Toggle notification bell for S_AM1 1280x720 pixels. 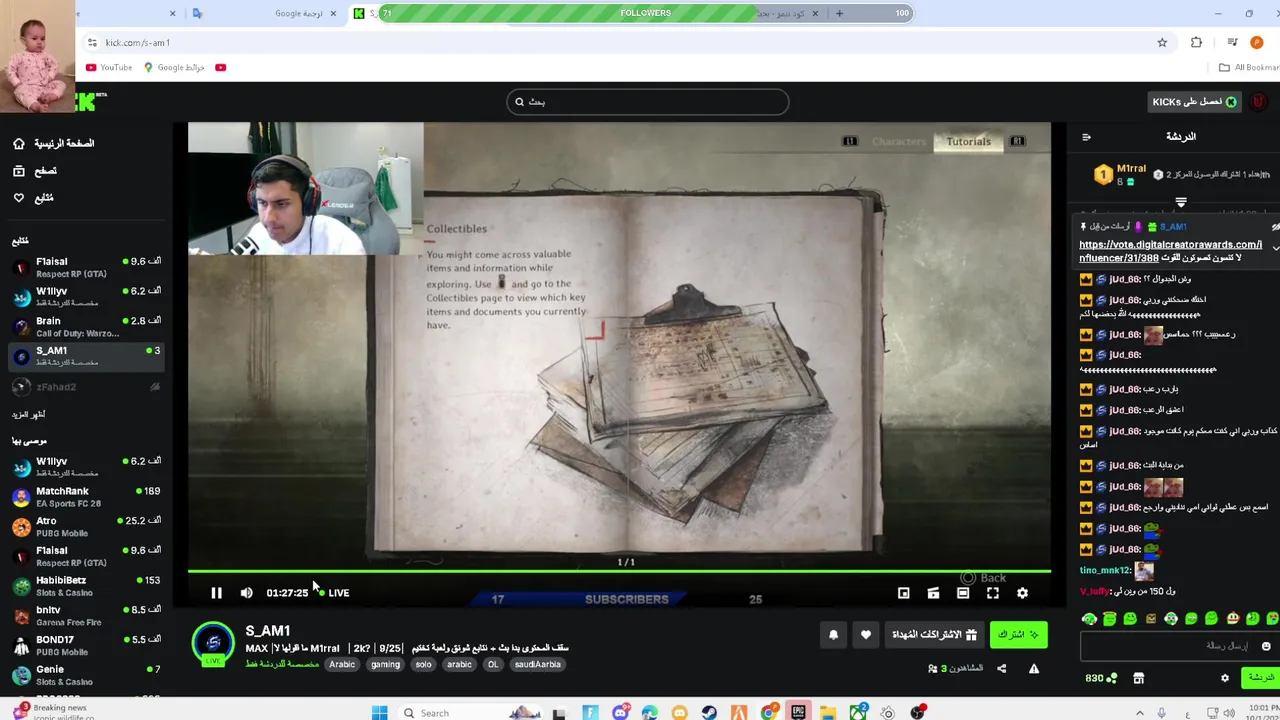(x=833, y=634)
